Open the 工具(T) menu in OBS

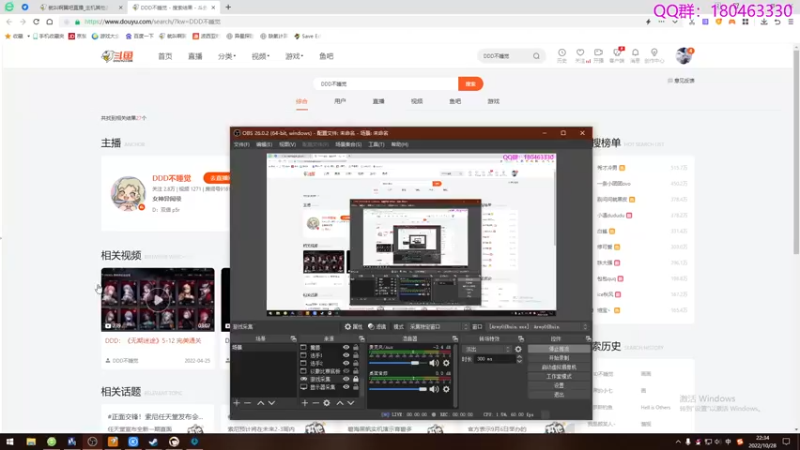pos(376,144)
